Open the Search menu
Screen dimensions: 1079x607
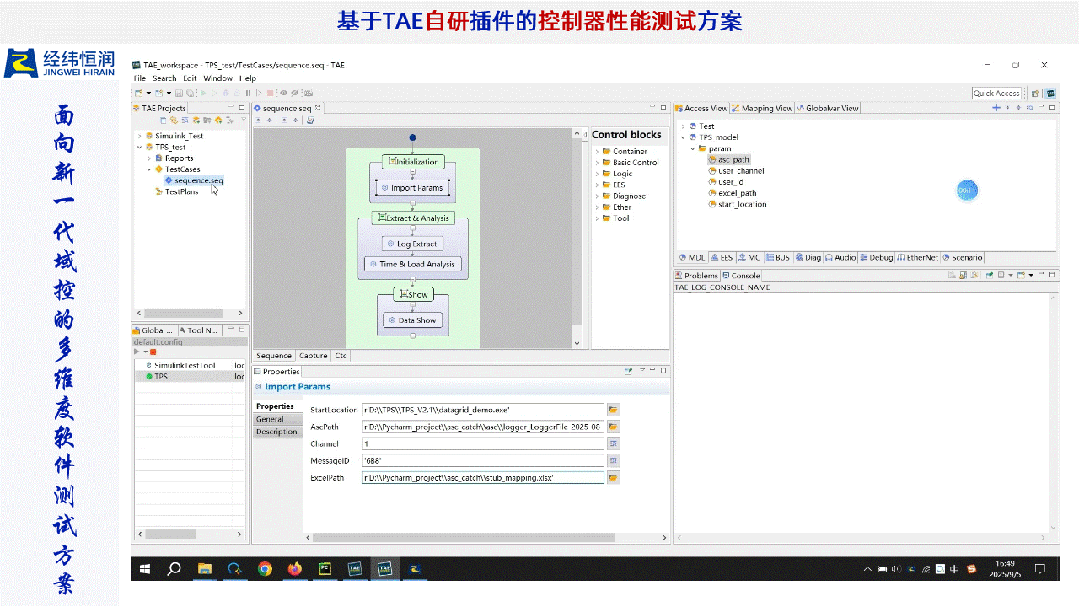[x=164, y=78]
